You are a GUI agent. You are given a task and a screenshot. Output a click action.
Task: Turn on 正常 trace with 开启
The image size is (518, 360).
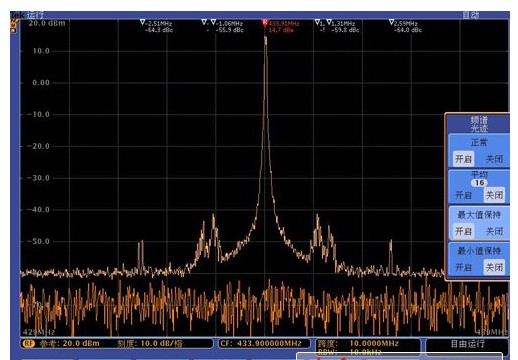[x=463, y=159]
